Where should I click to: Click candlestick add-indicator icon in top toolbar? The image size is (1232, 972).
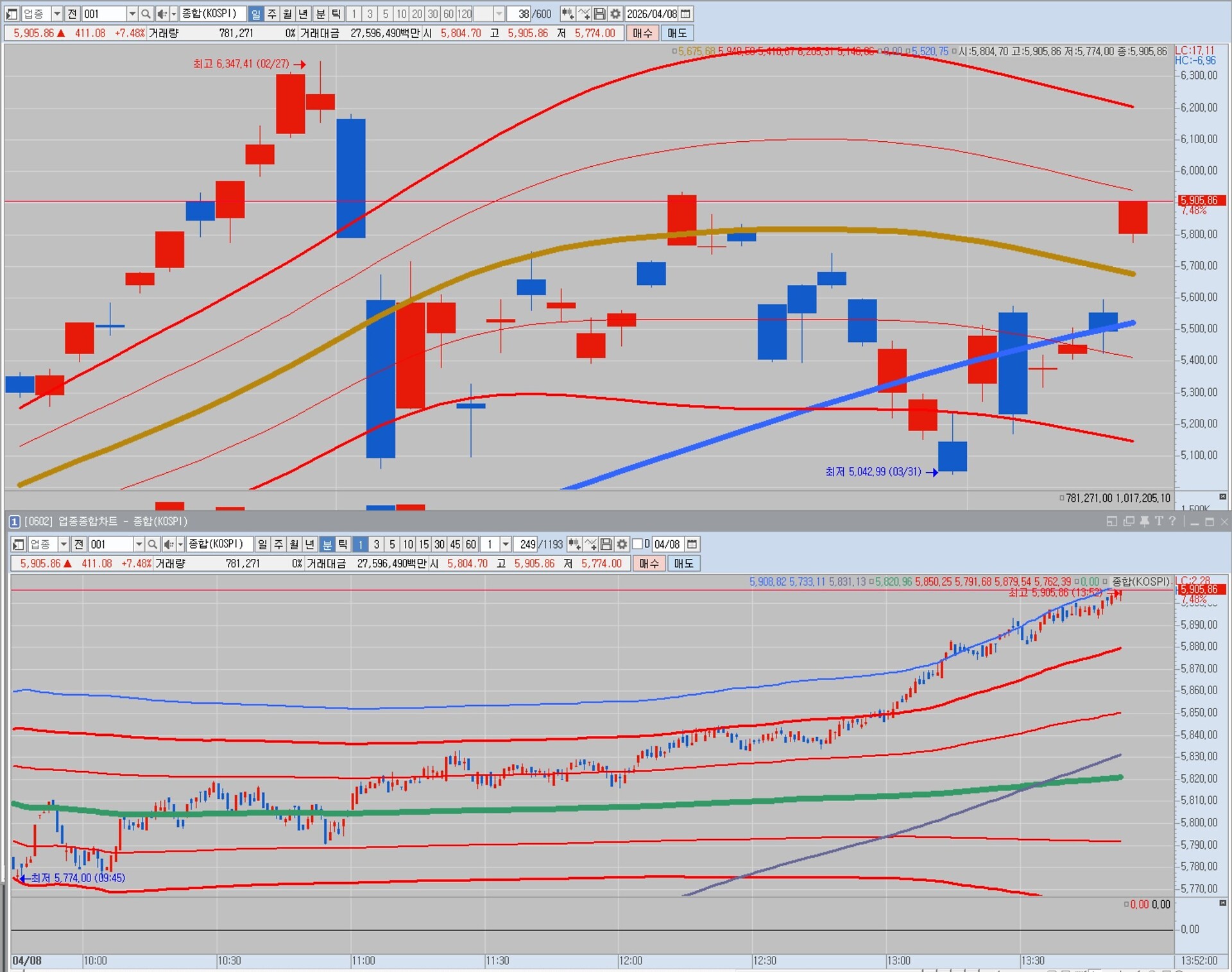pos(567,13)
